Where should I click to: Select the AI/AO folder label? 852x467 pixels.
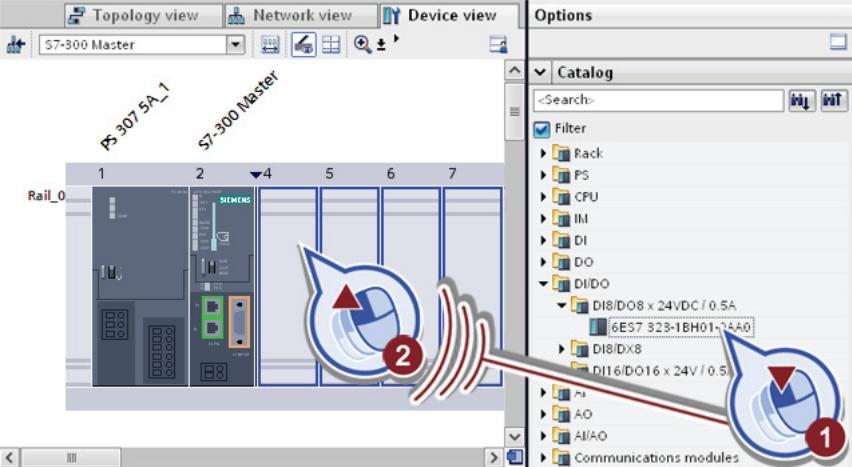coord(591,435)
